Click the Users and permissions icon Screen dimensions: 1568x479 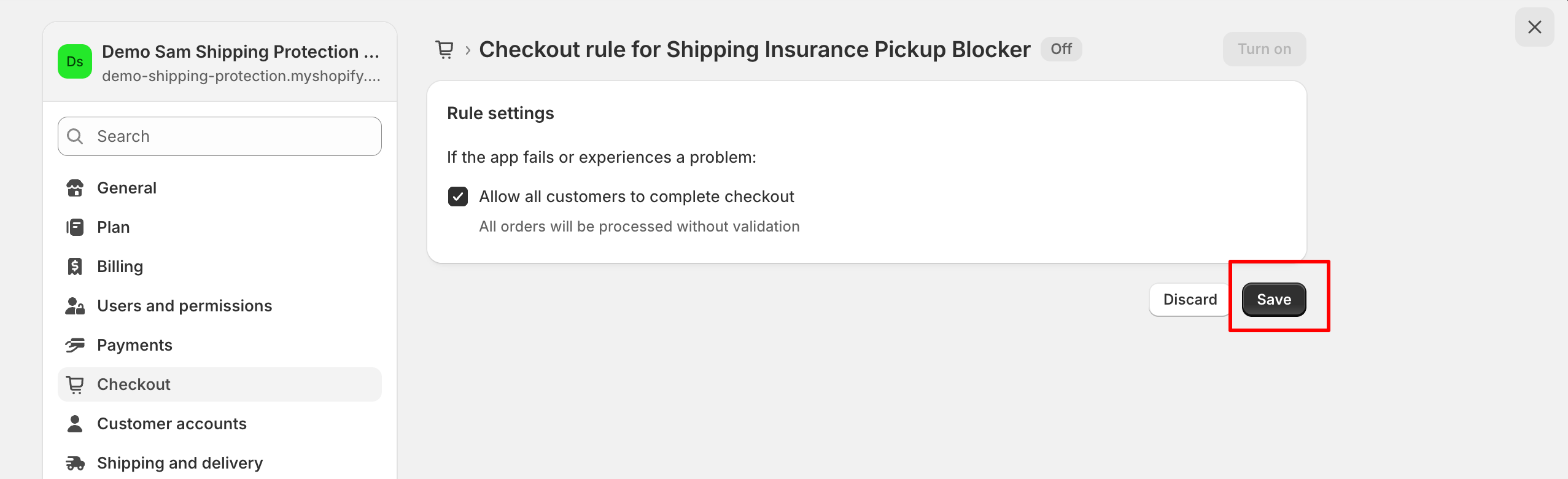click(75, 306)
